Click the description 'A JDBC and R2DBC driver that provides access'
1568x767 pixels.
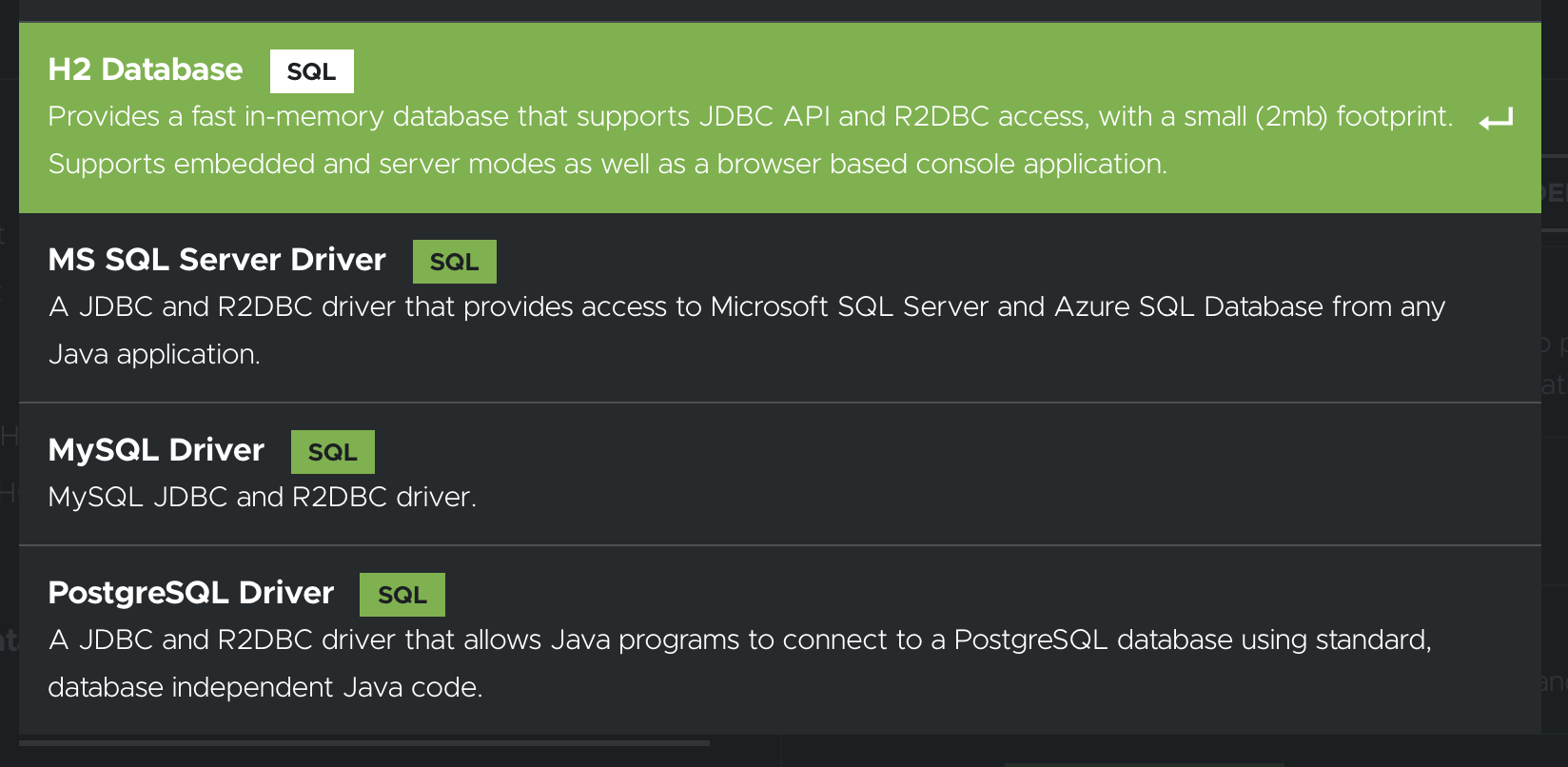pos(746,330)
